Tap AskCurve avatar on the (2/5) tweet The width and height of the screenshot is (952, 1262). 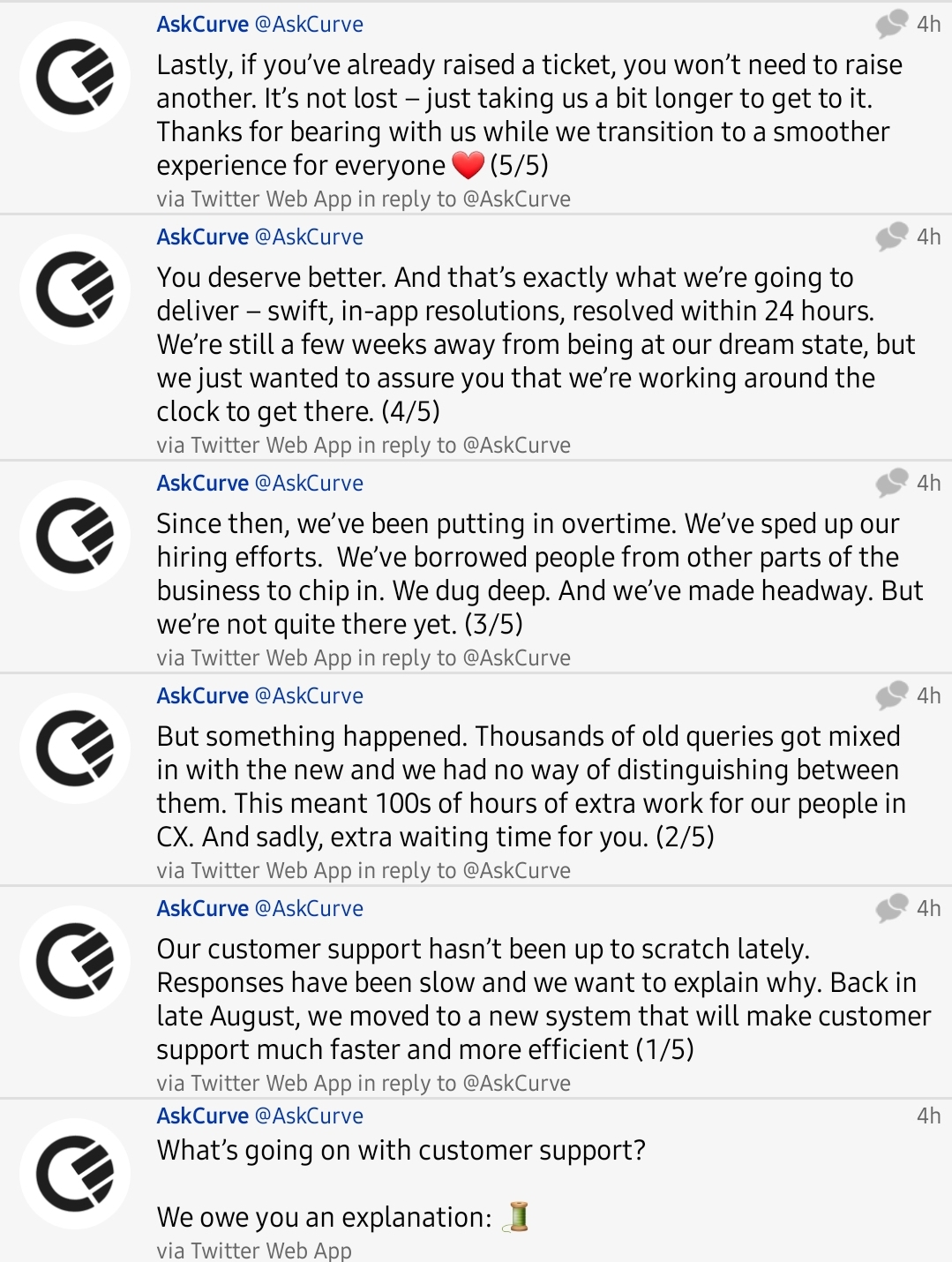75,748
